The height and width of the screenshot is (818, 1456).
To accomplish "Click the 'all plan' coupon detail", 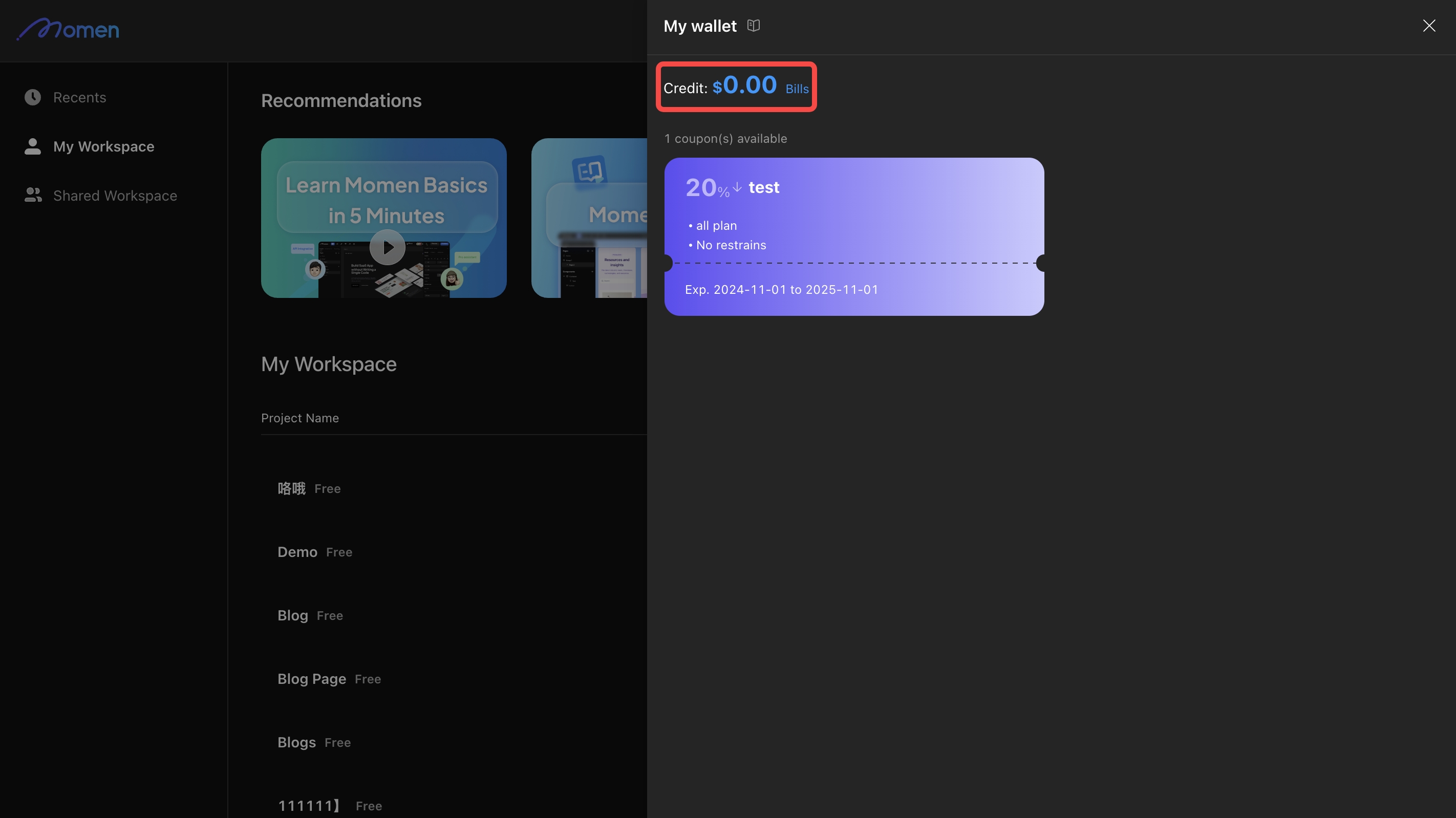I will [x=716, y=226].
